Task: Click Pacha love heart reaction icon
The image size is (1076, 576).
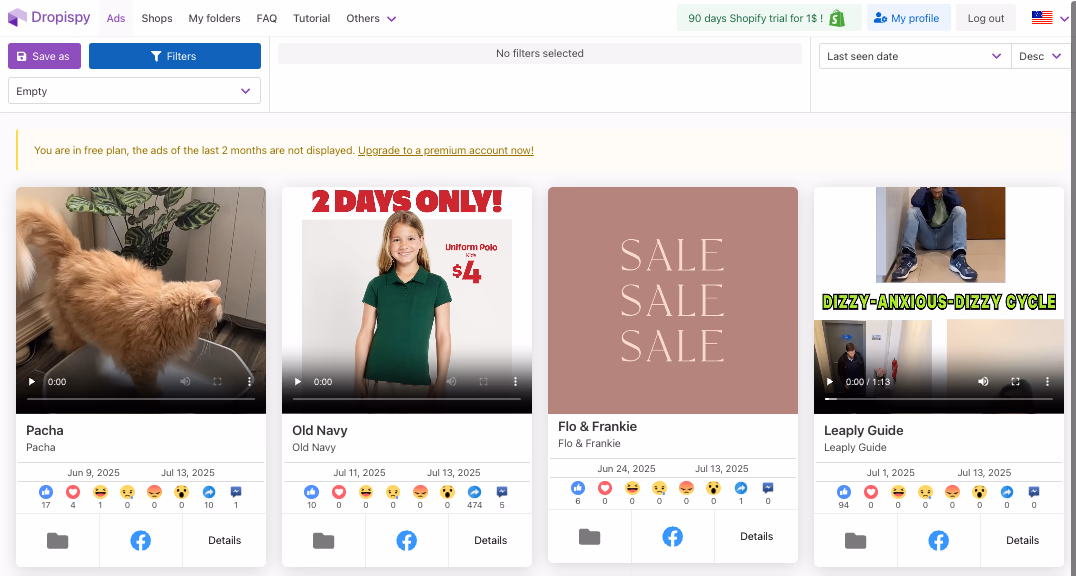Action: point(73,492)
